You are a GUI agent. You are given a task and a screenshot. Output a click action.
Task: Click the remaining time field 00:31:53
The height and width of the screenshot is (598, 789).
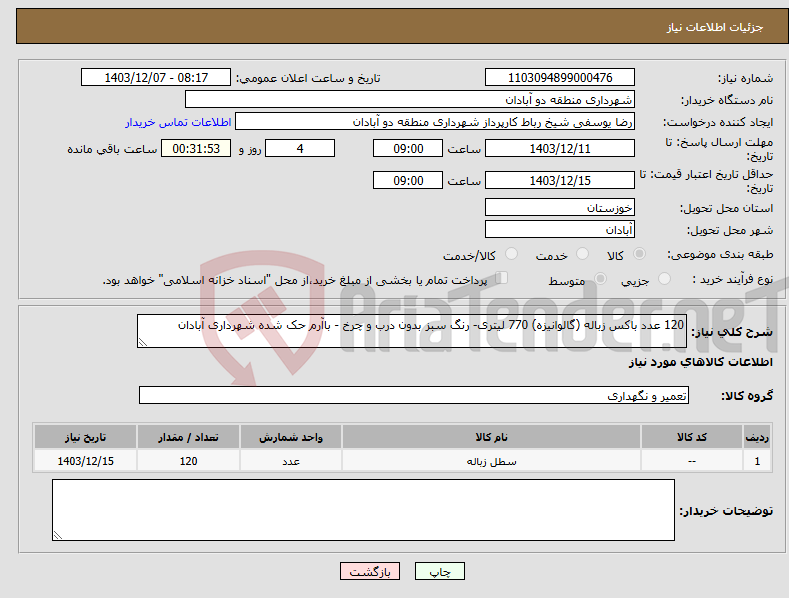[196, 148]
